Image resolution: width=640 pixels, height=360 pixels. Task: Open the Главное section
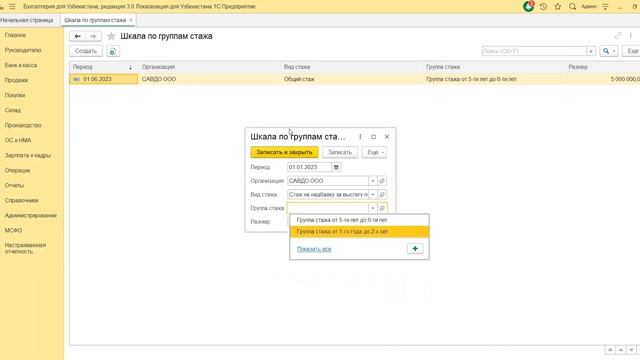[16, 35]
